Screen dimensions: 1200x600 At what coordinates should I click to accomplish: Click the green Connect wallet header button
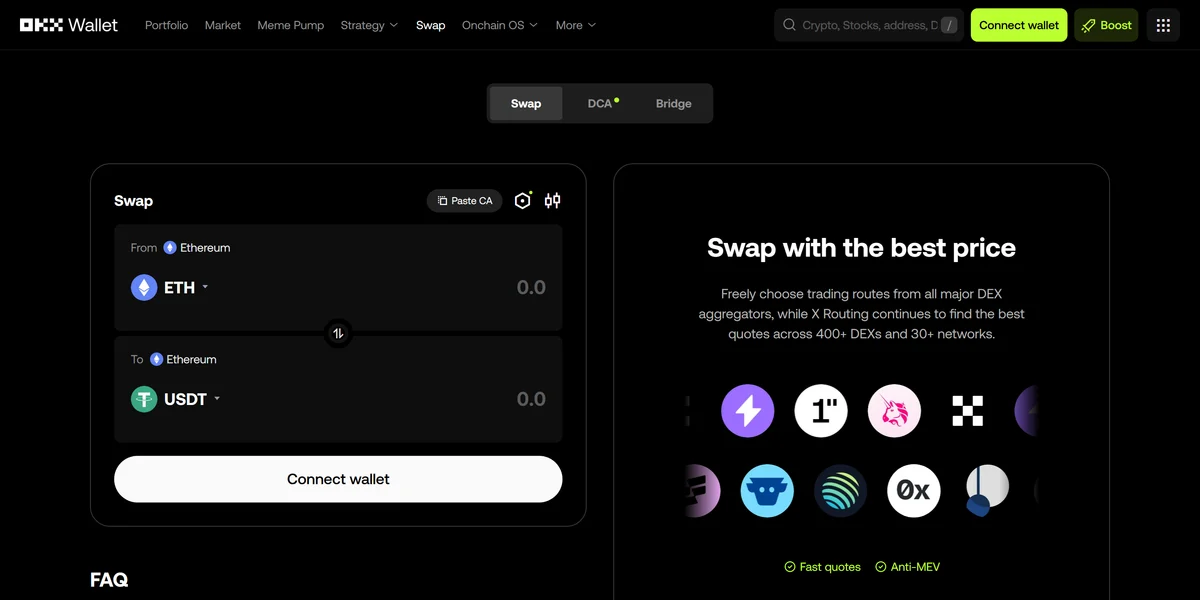pyautogui.click(x=1019, y=25)
